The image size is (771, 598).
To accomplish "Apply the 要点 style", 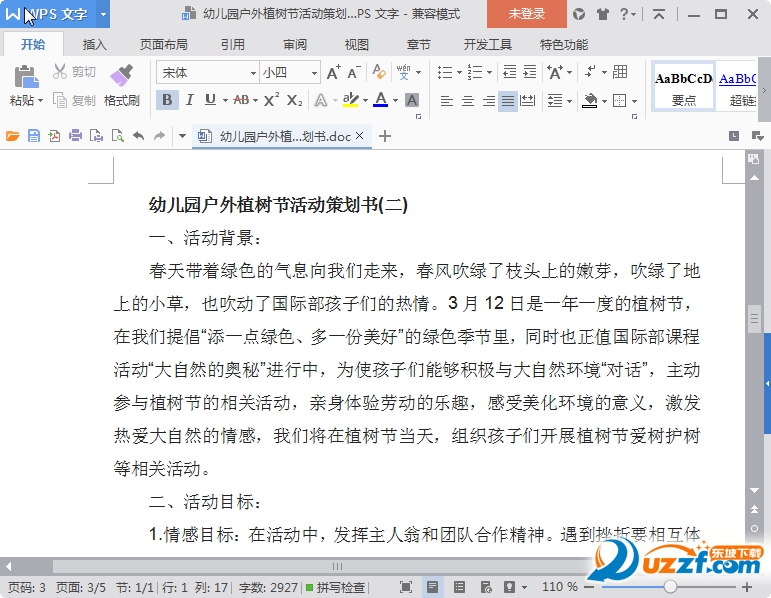I will coord(683,86).
